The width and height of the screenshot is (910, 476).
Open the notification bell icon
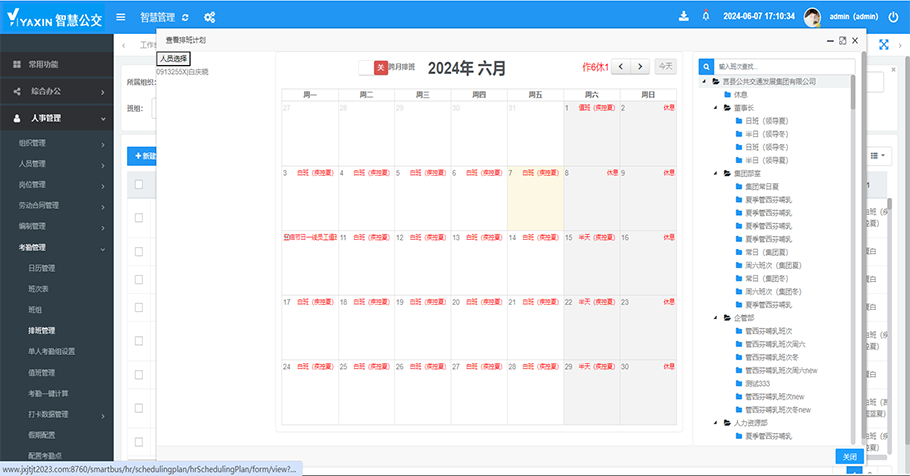point(707,16)
